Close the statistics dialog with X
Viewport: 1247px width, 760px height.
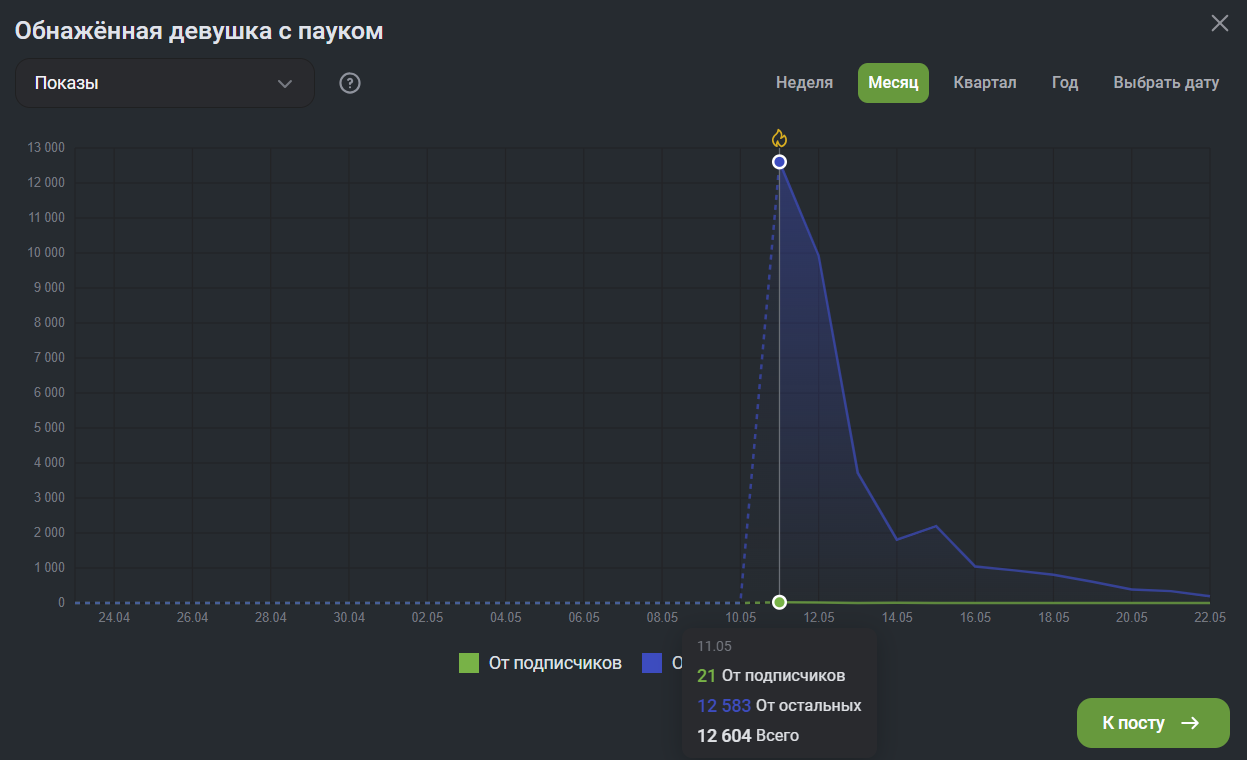click(x=1219, y=23)
